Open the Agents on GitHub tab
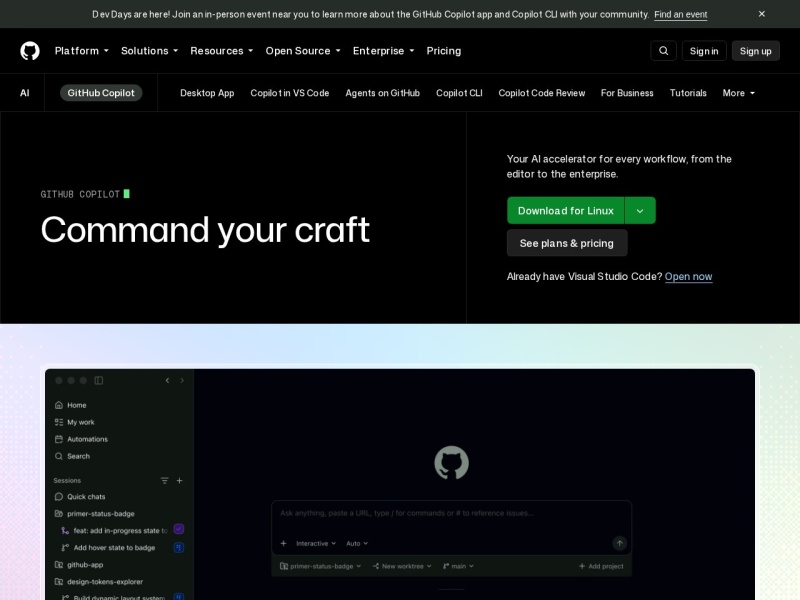800x600 pixels. [382, 93]
